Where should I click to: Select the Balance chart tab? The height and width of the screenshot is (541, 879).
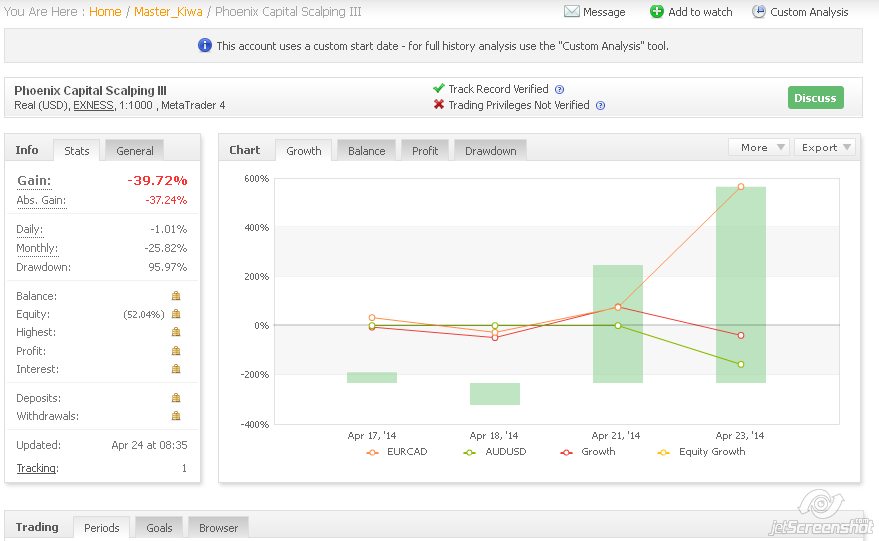(x=366, y=151)
